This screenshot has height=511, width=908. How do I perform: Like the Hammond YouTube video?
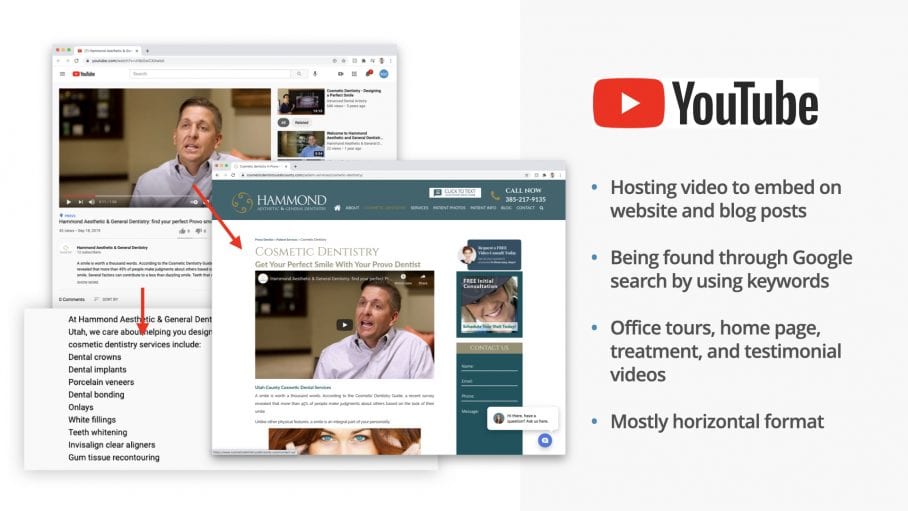(184, 231)
